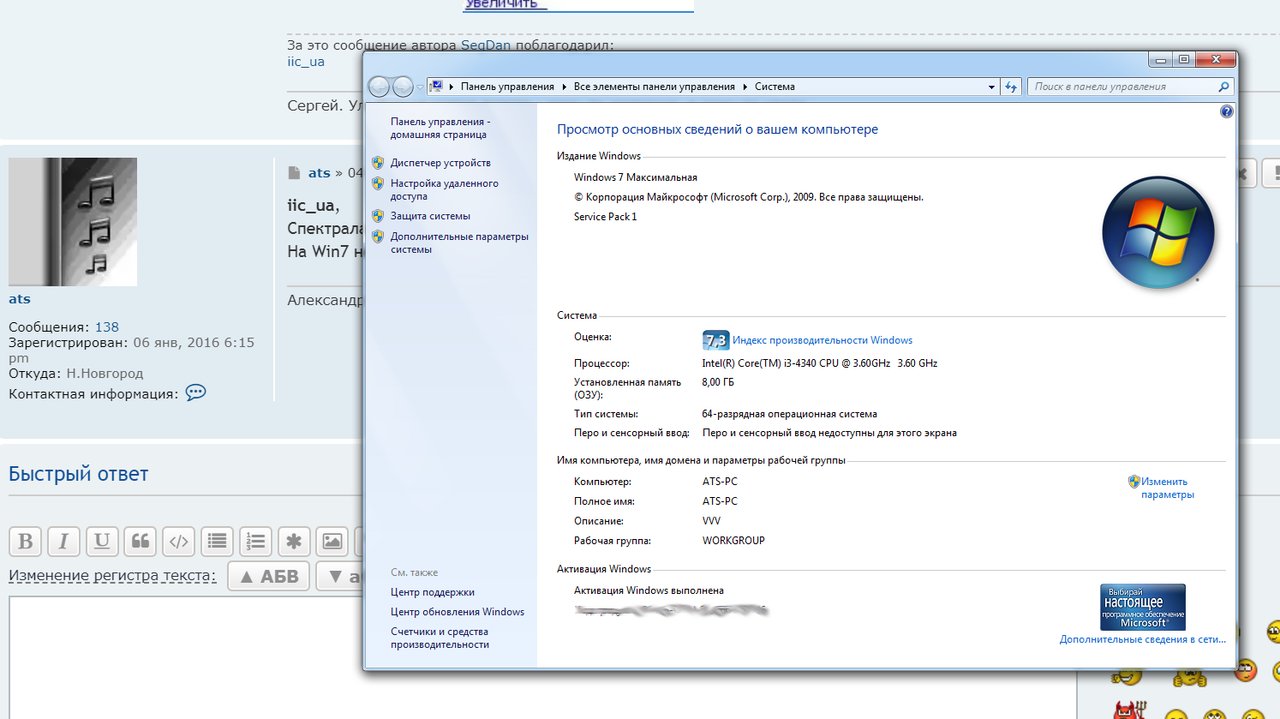The image size is (1280, 719).
Task: Focus search field Поиск в панели управления
Action: 1120,87
